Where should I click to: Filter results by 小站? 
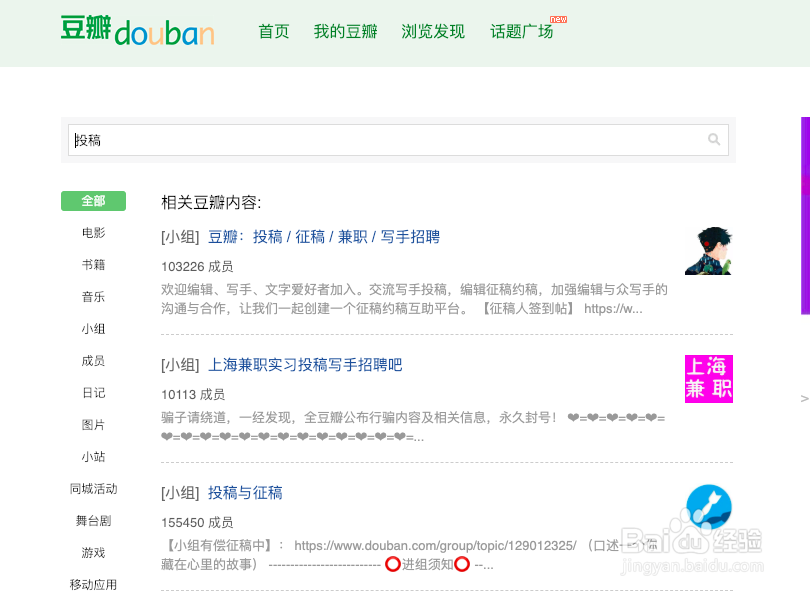[94, 457]
